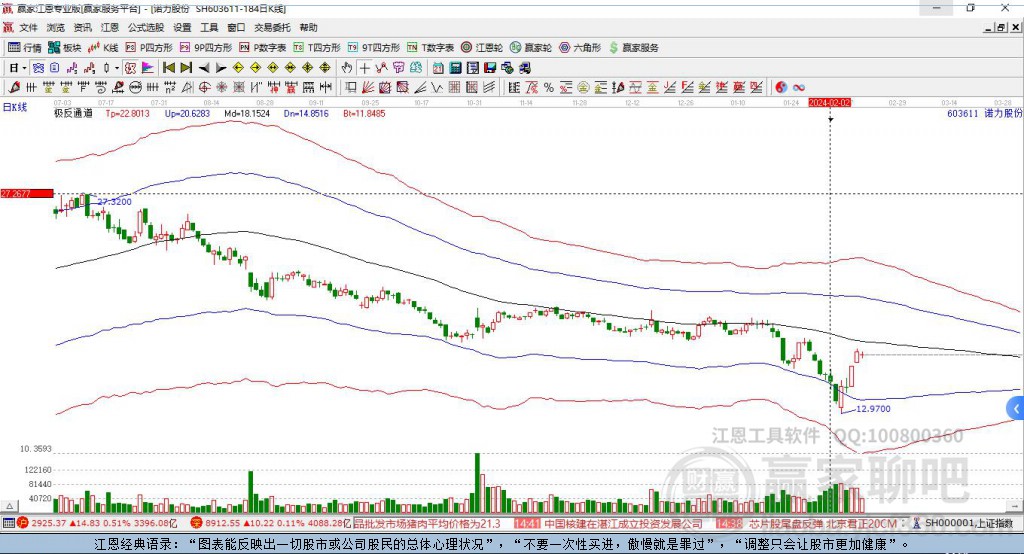Click the n² grid tool icon
1024x554 pixels.
click(170, 88)
